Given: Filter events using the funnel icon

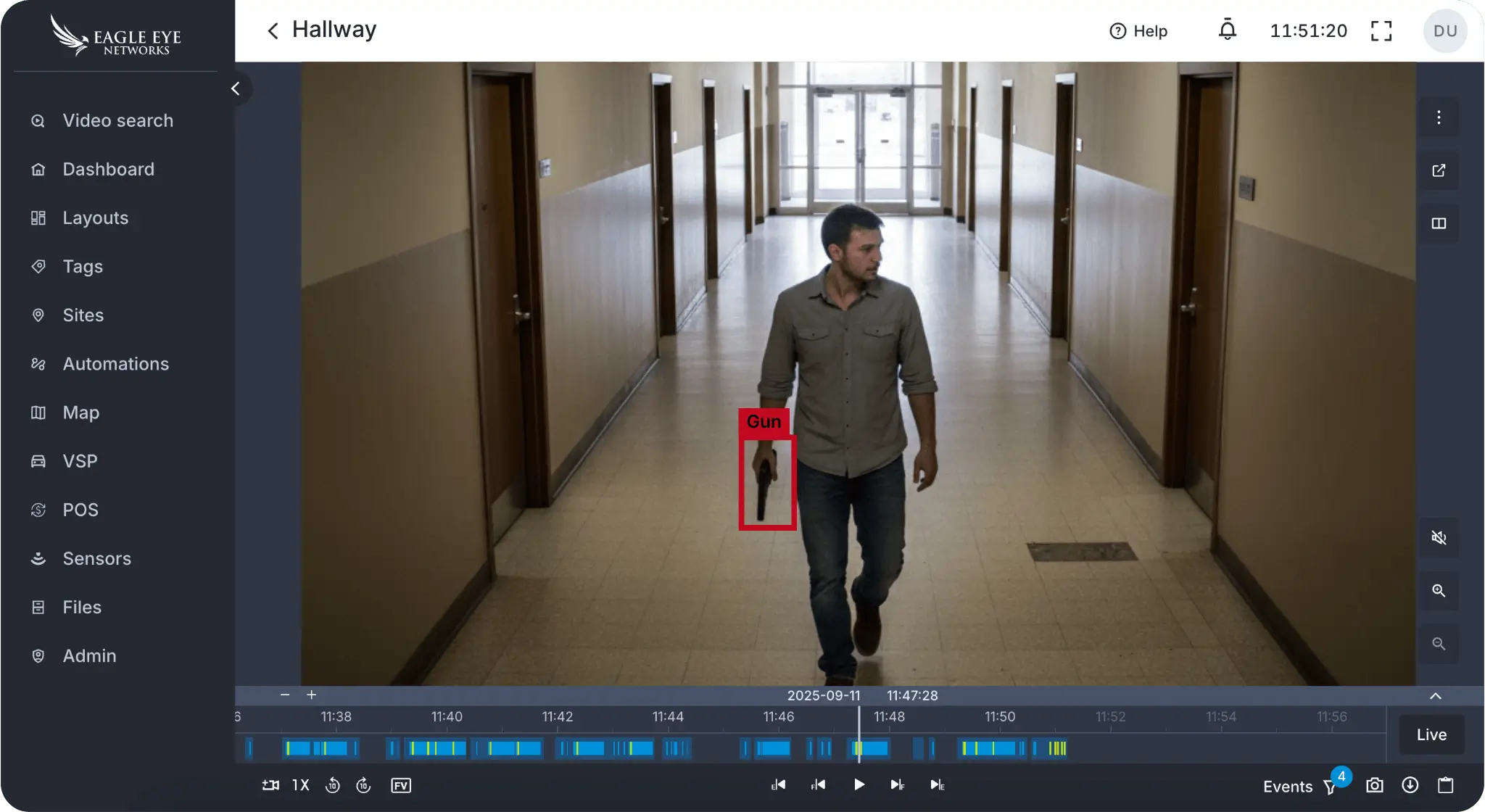Looking at the screenshot, I should [1329, 786].
